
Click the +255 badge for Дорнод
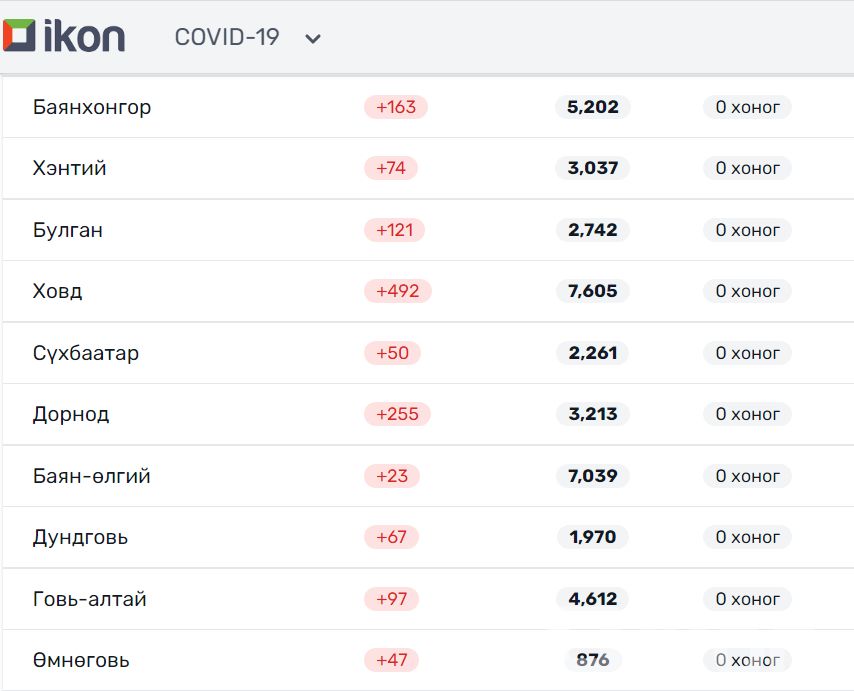(x=397, y=414)
